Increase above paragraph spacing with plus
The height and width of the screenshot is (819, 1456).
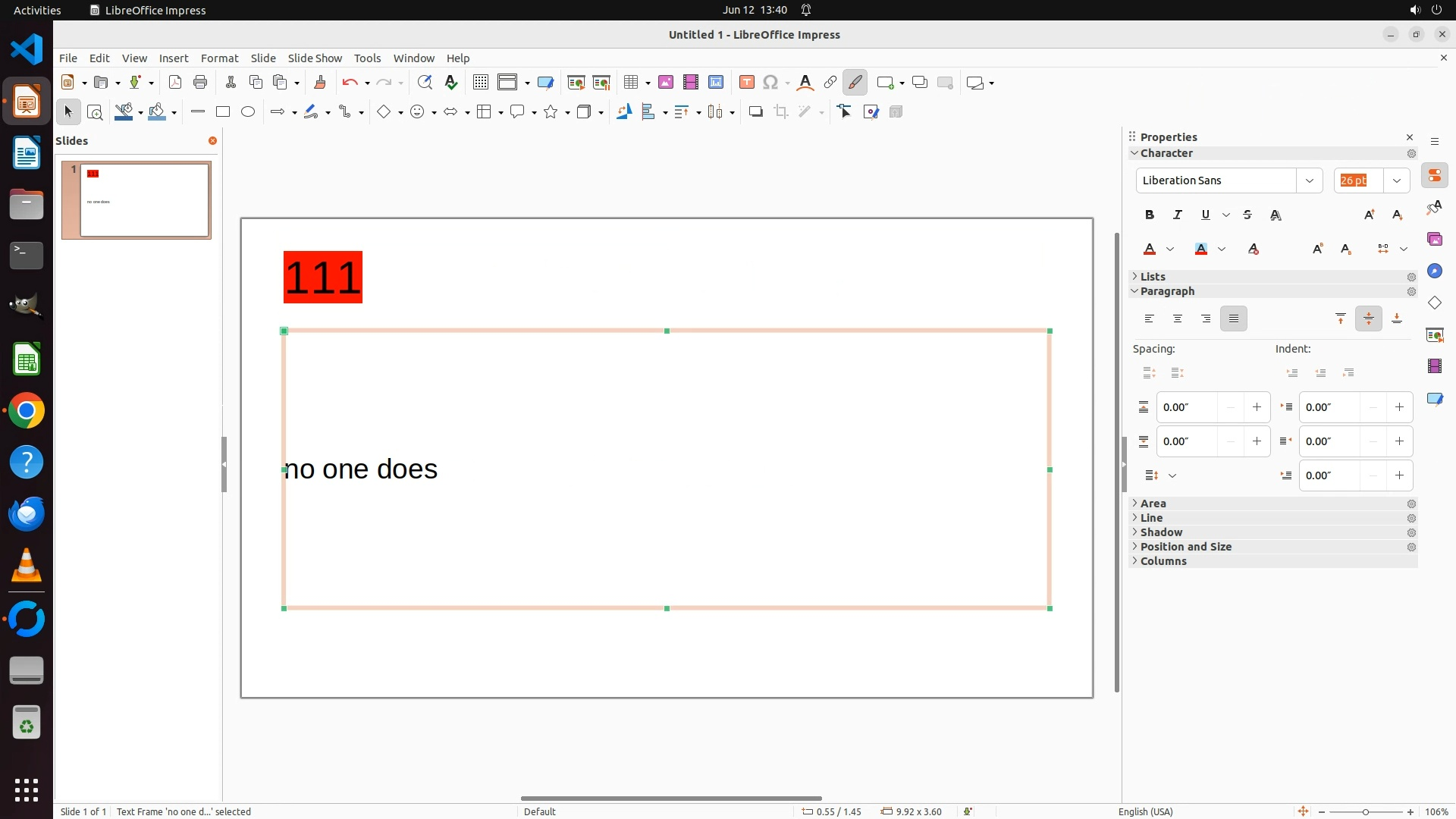point(1257,407)
